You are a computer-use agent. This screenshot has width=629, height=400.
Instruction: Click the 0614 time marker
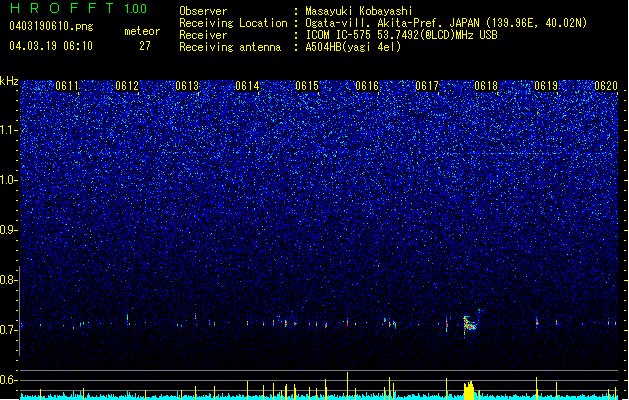point(247,86)
